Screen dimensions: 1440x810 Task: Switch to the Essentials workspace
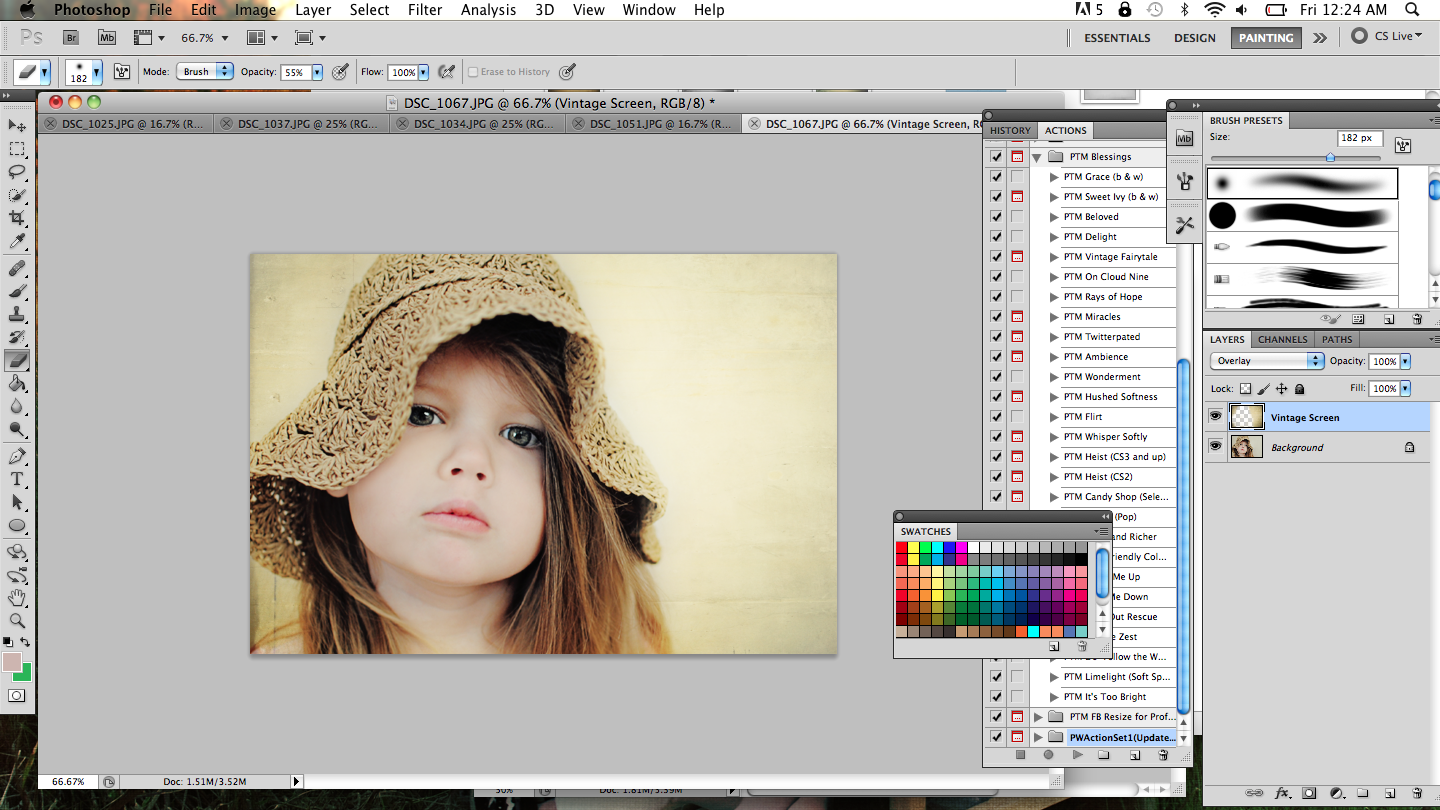(x=1117, y=38)
